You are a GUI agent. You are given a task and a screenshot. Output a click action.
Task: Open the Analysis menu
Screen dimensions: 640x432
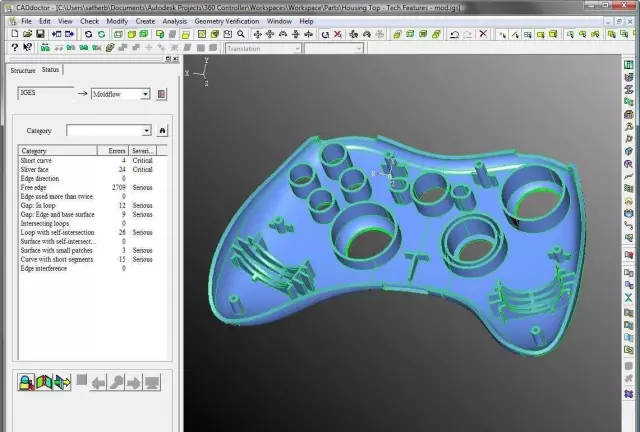(175, 21)
